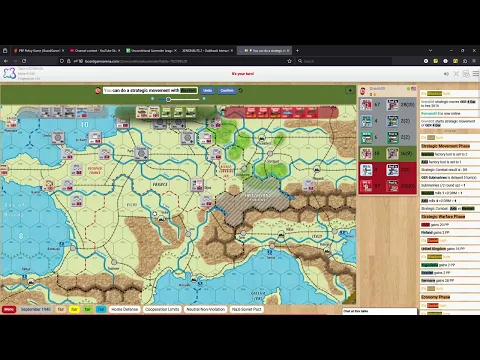Click the September 1940 date label
This screenshot has height=360, width=480.
coord(36,309)
